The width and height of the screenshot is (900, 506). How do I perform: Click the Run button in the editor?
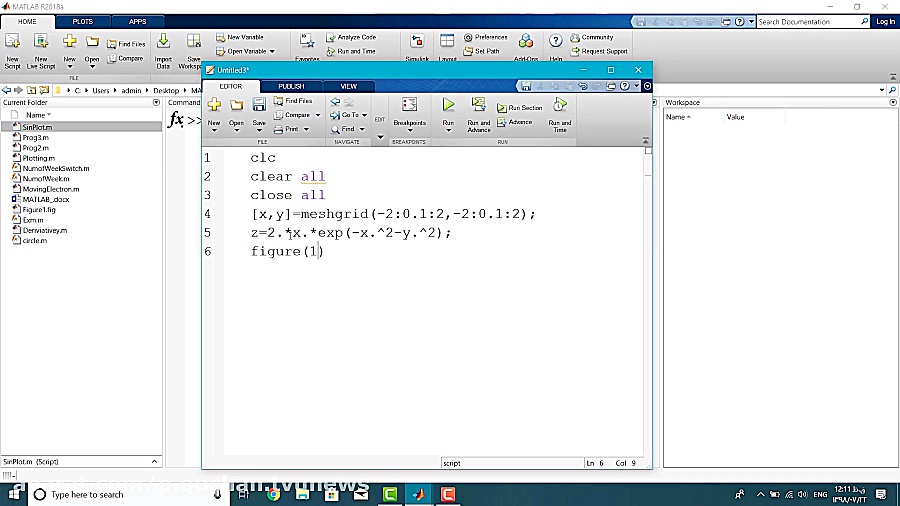448,105
